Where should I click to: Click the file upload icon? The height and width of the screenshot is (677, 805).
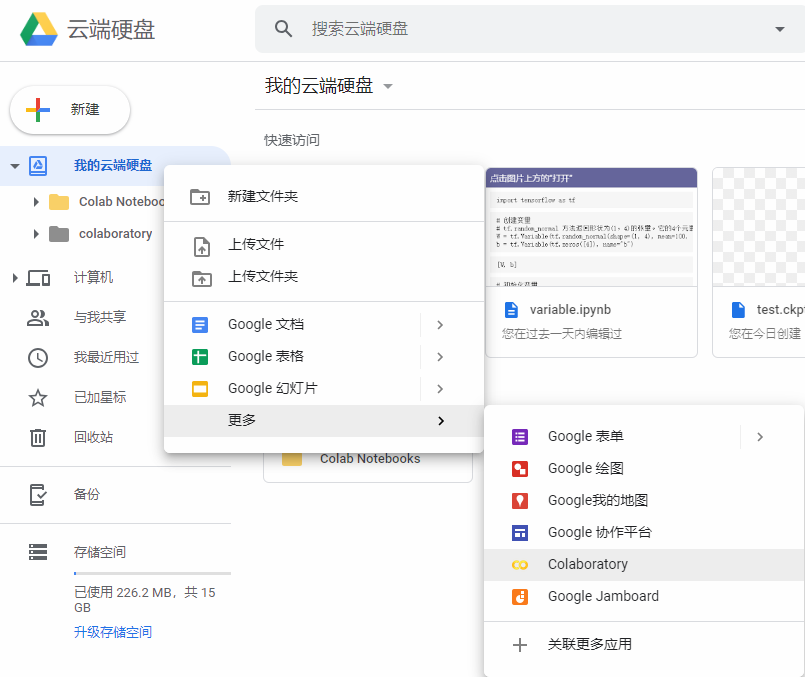(202, 247)
